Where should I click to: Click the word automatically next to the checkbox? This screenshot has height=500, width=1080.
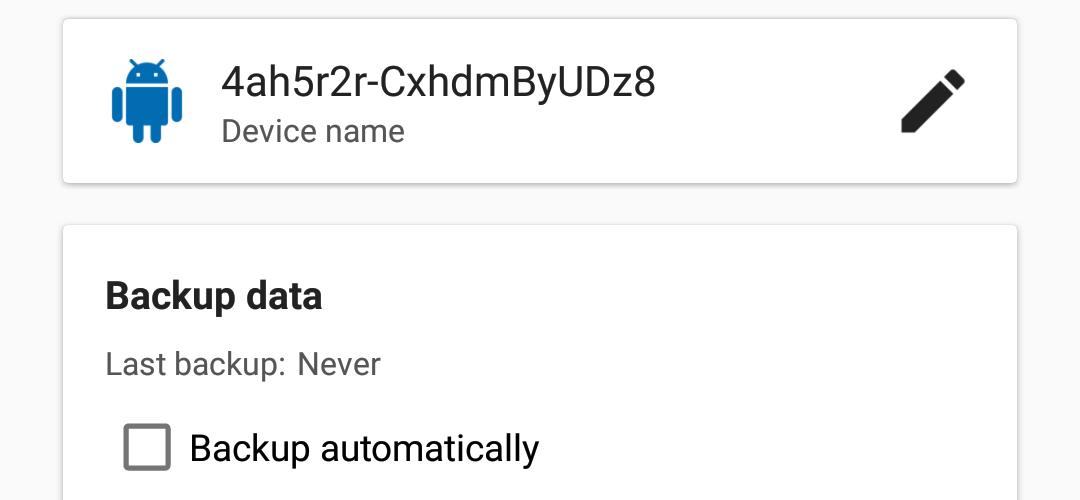click(430, 448)
